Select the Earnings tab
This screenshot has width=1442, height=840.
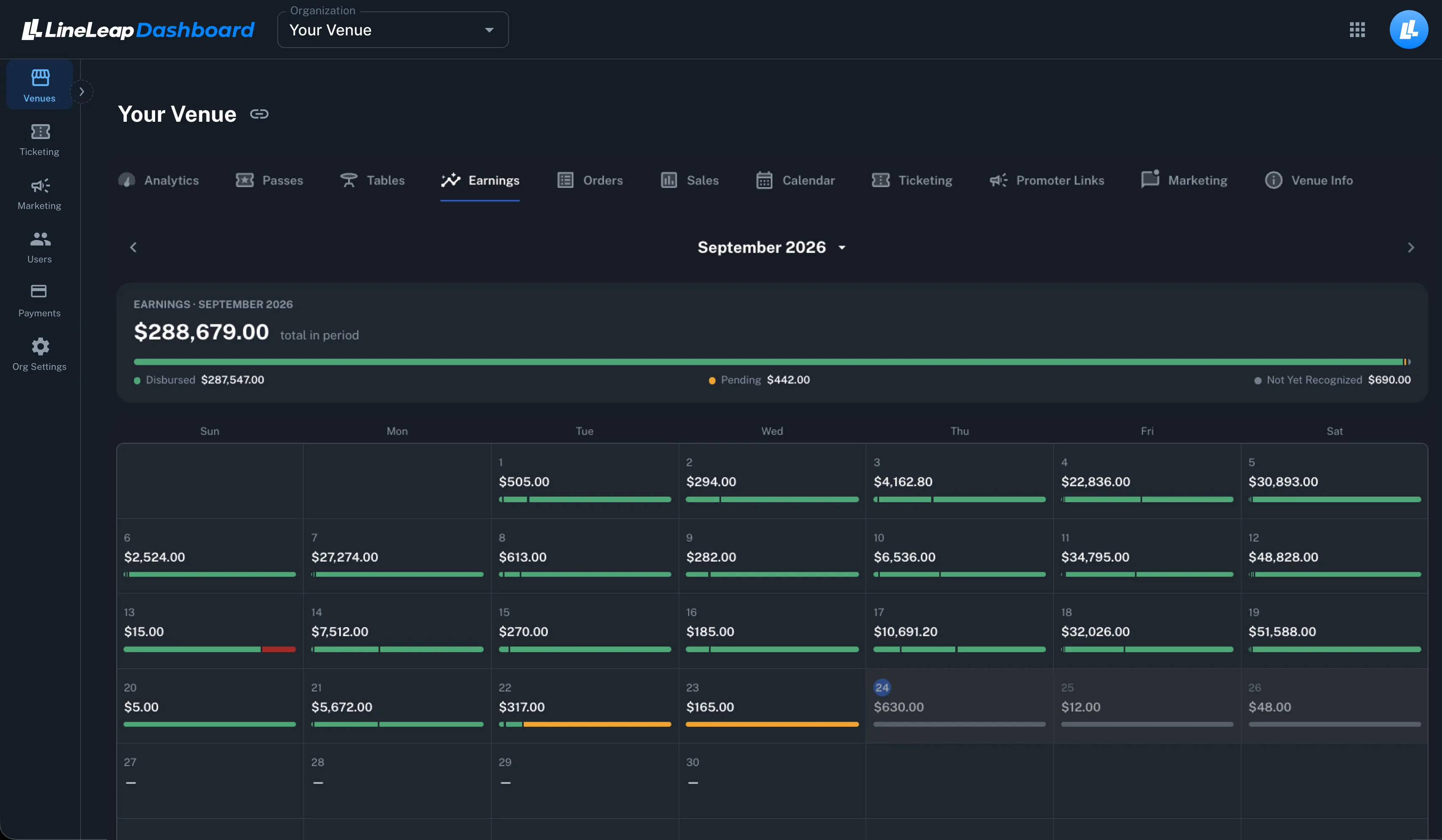[x=480, y=180]
